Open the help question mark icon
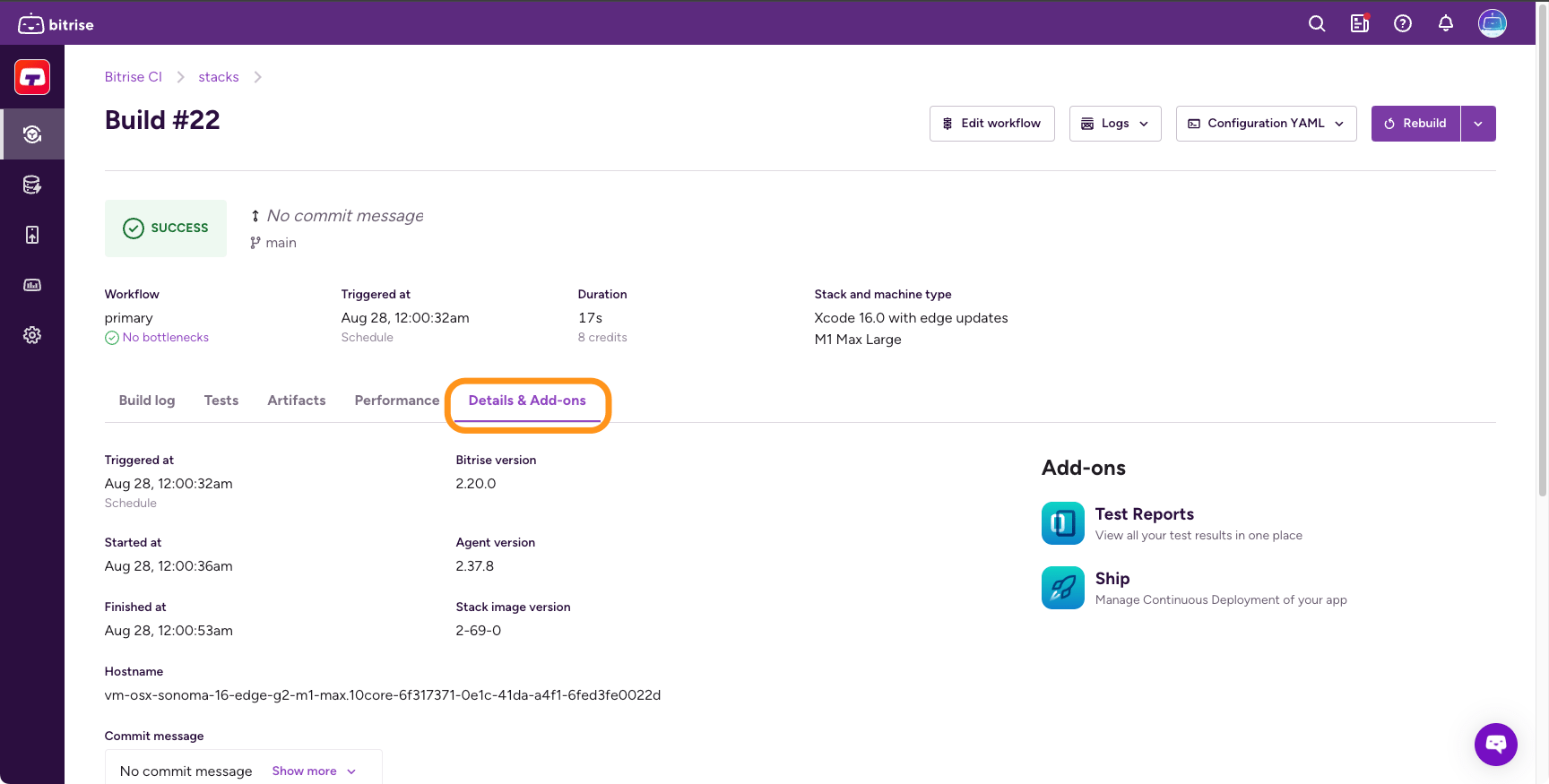1549x784 pixels. 1402,24
